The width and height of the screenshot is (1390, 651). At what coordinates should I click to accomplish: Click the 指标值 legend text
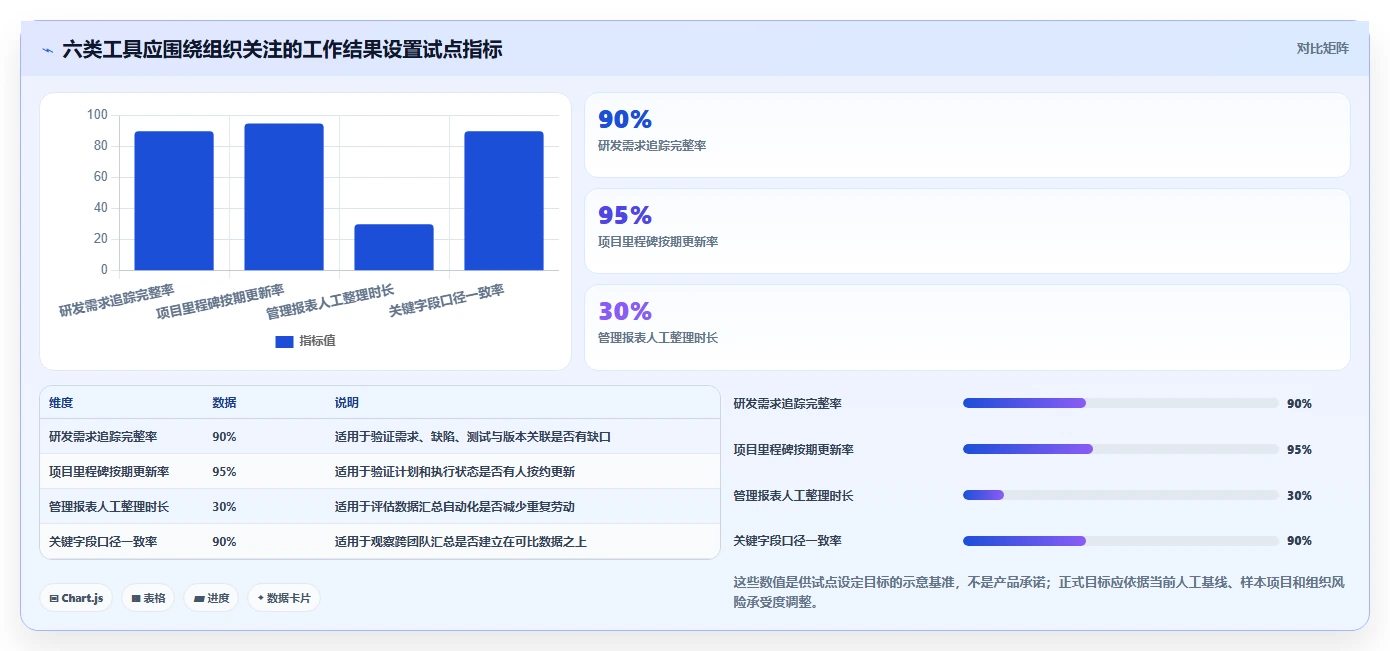[317, 341]
